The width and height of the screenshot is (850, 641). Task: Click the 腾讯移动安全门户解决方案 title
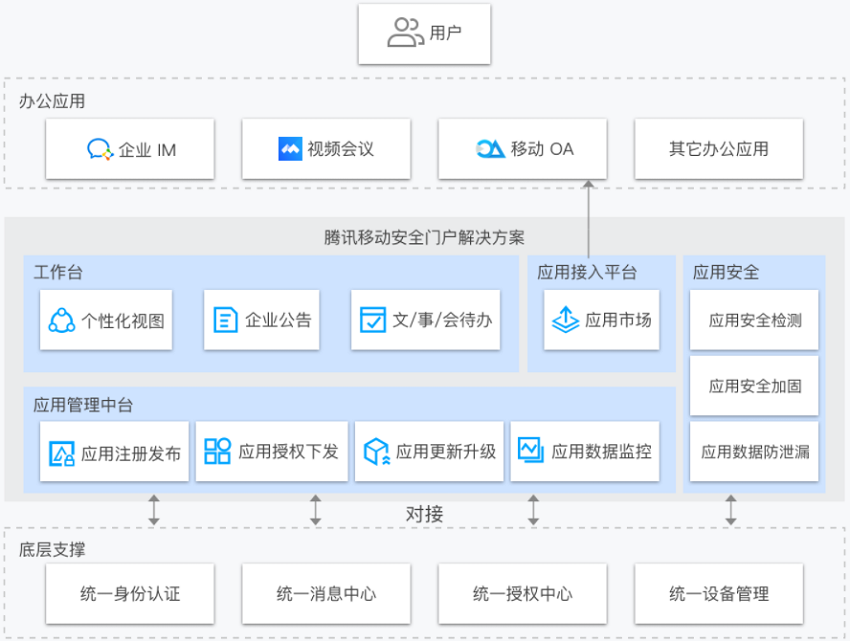pos(424,237)
